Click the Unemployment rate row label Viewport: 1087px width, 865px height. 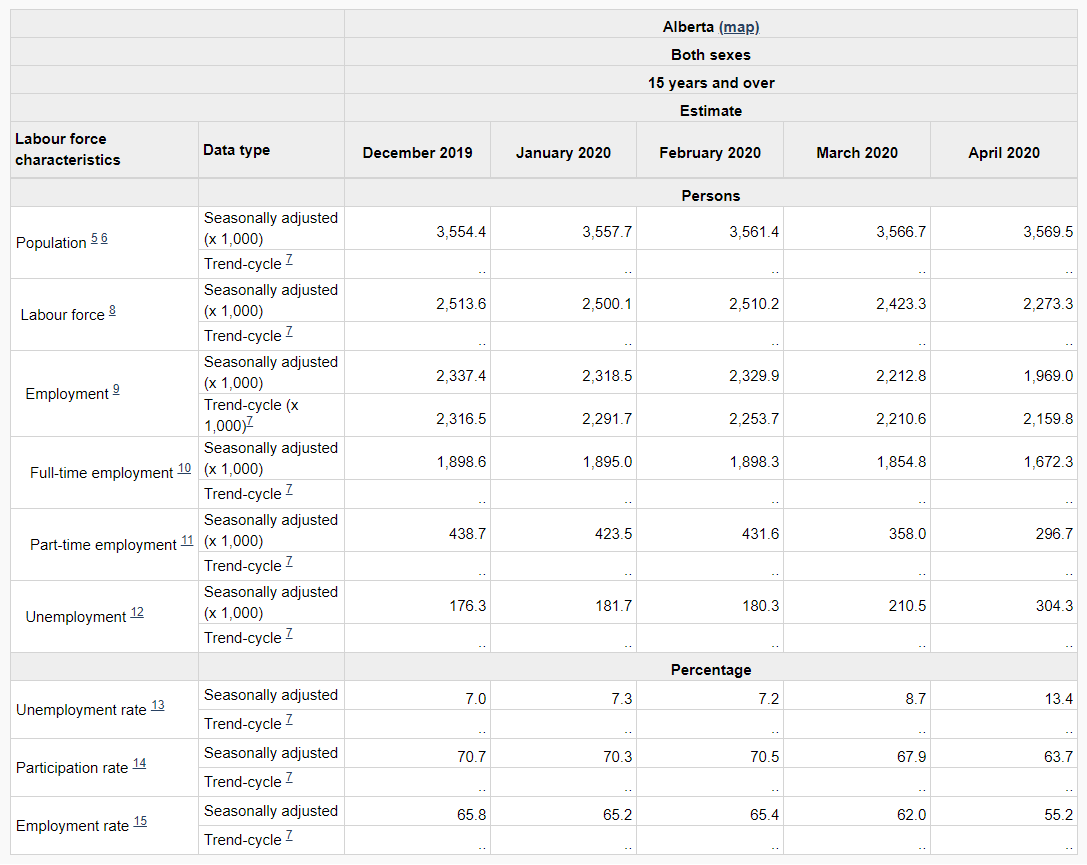click(x=81, y=710)
